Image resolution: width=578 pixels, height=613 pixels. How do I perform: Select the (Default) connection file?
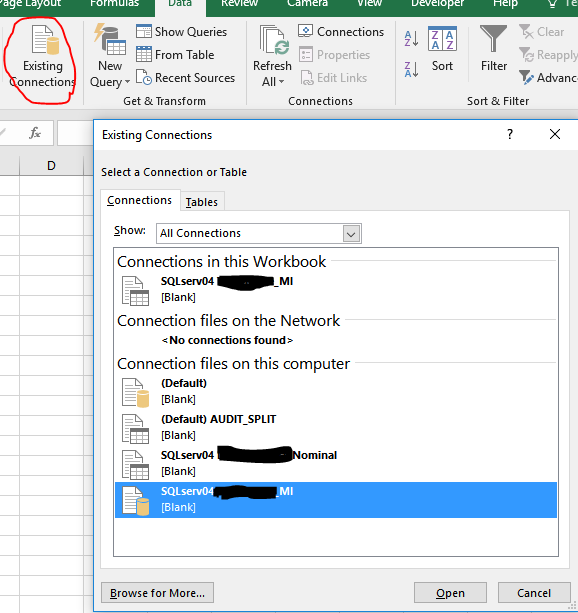(x=336, y=391)
